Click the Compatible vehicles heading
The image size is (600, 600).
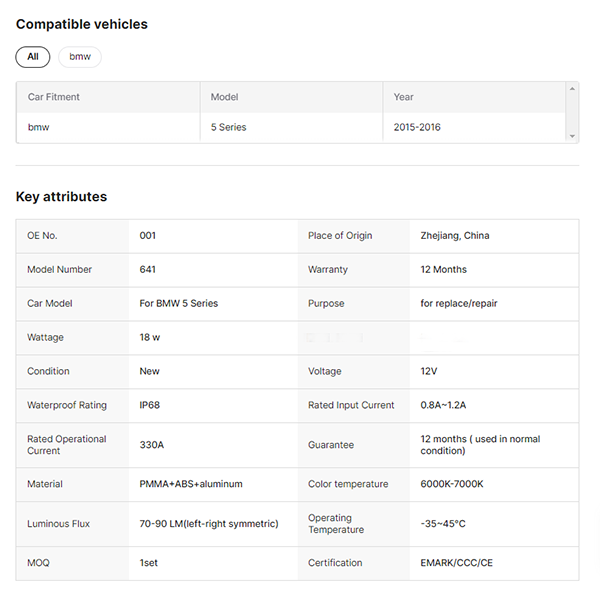click(81, 24)
